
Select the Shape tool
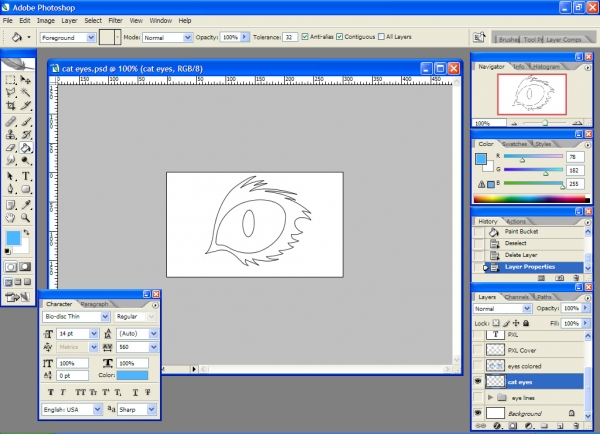point(25,189)
